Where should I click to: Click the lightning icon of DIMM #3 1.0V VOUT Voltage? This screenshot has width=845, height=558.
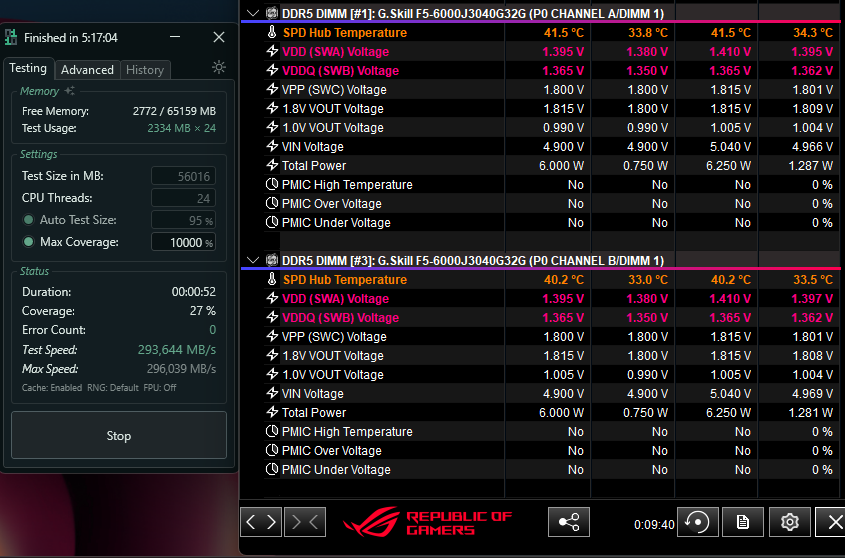[272, 374]
